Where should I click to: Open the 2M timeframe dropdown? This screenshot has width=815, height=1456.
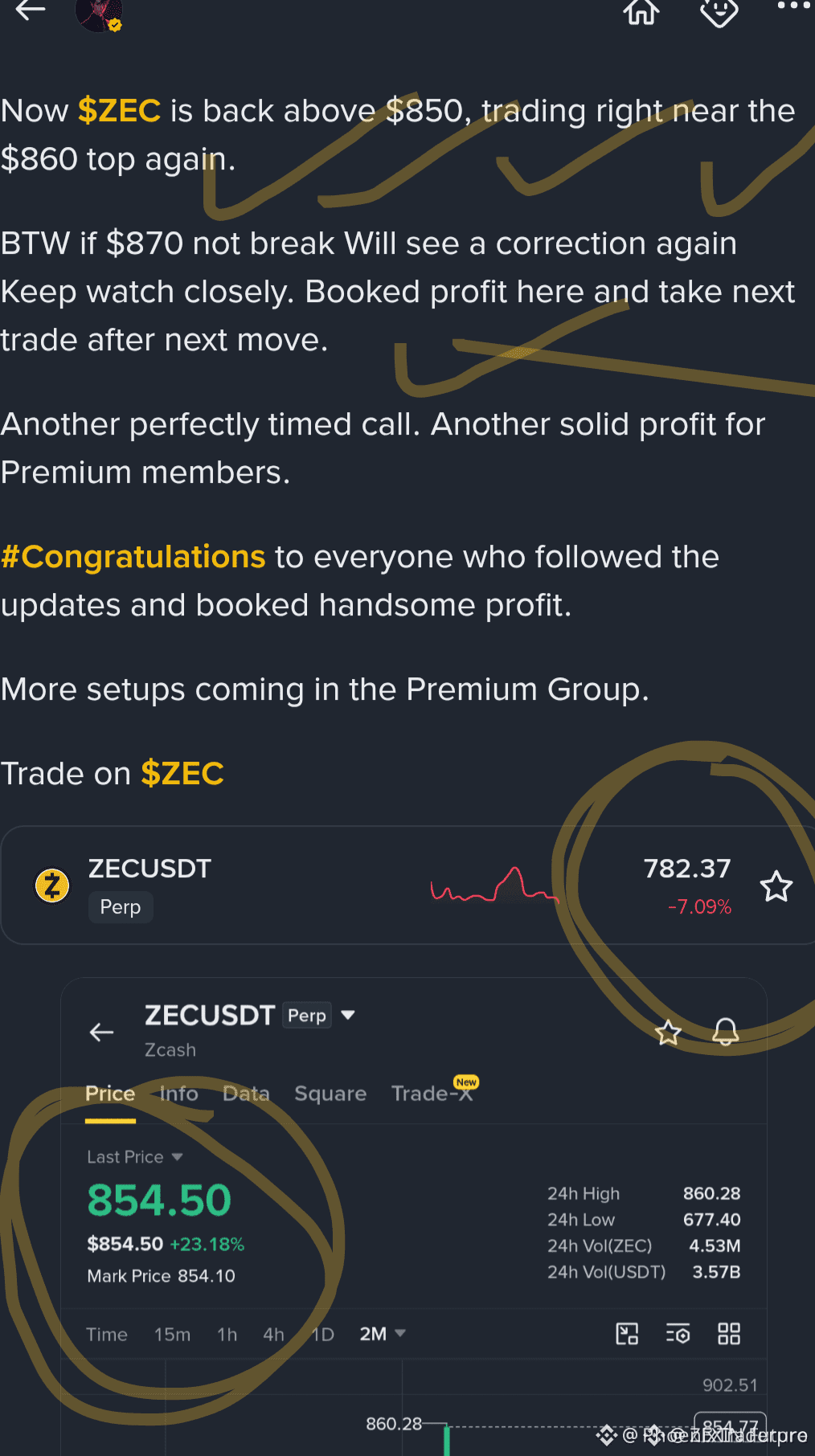coord(383,1334)
